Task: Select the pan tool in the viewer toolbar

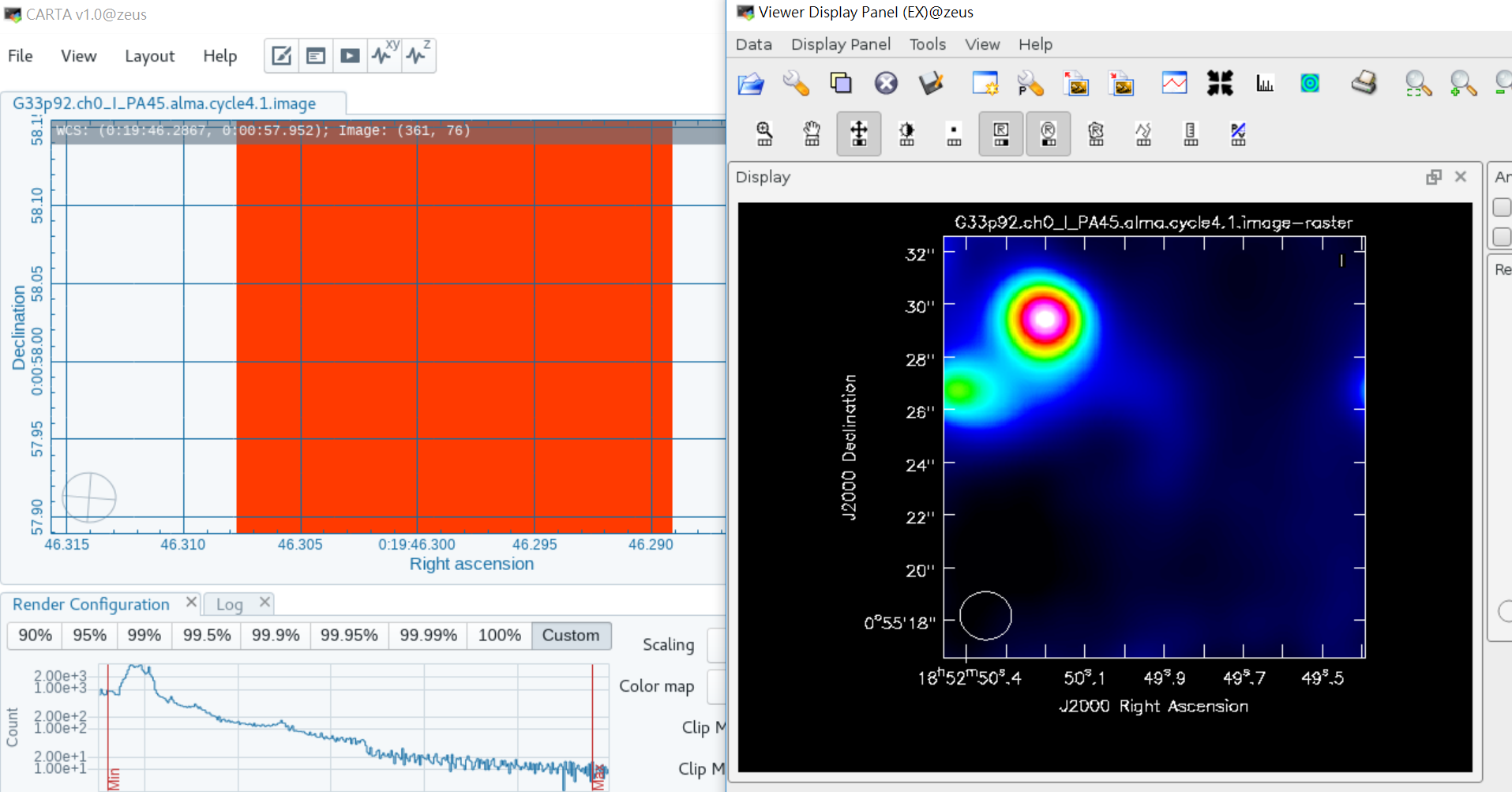Action: click(812, 133)
